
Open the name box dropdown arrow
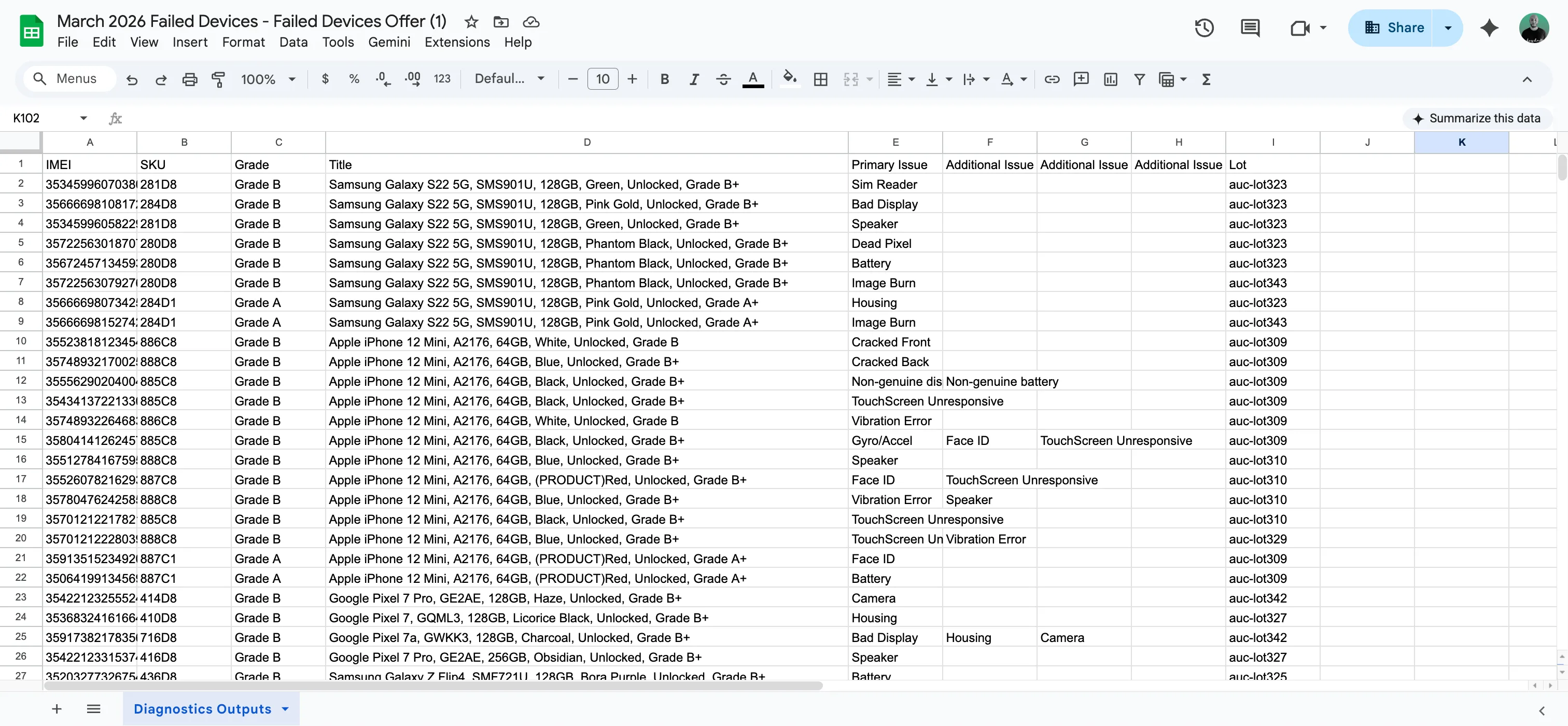[83, 118]
